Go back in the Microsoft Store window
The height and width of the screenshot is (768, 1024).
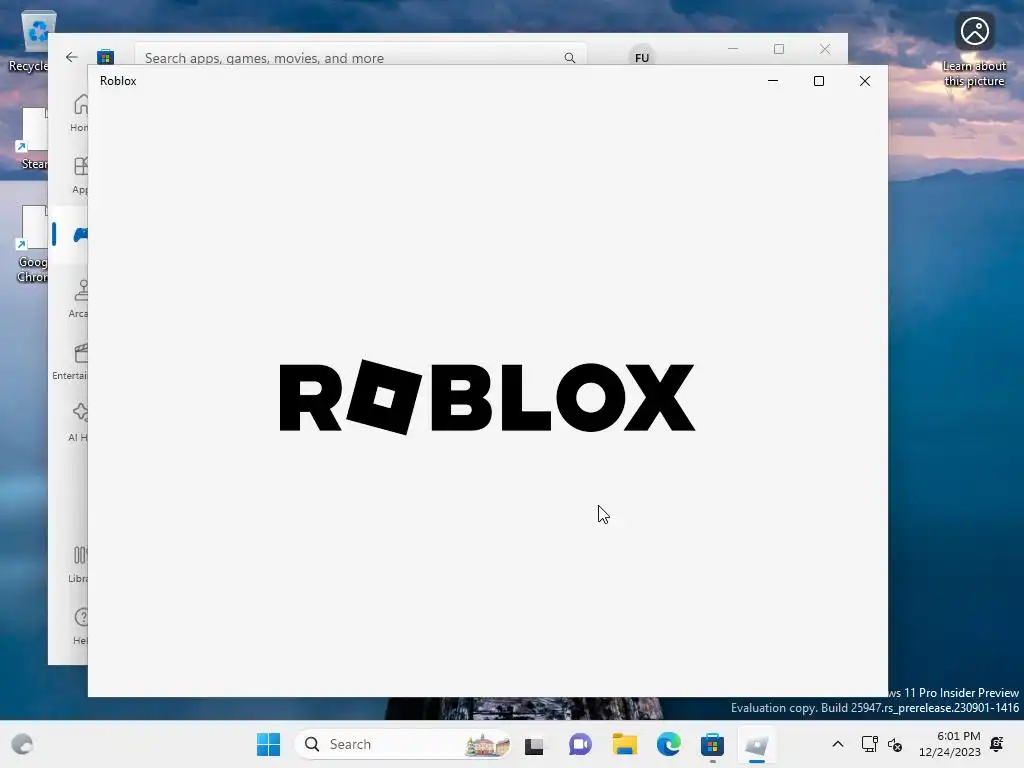(72, 57)
